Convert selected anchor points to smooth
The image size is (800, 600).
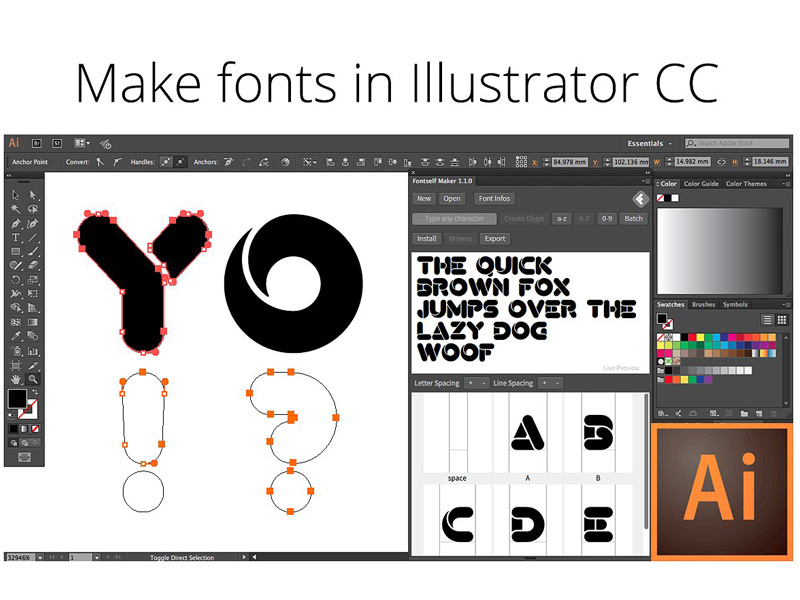point(117,162)
